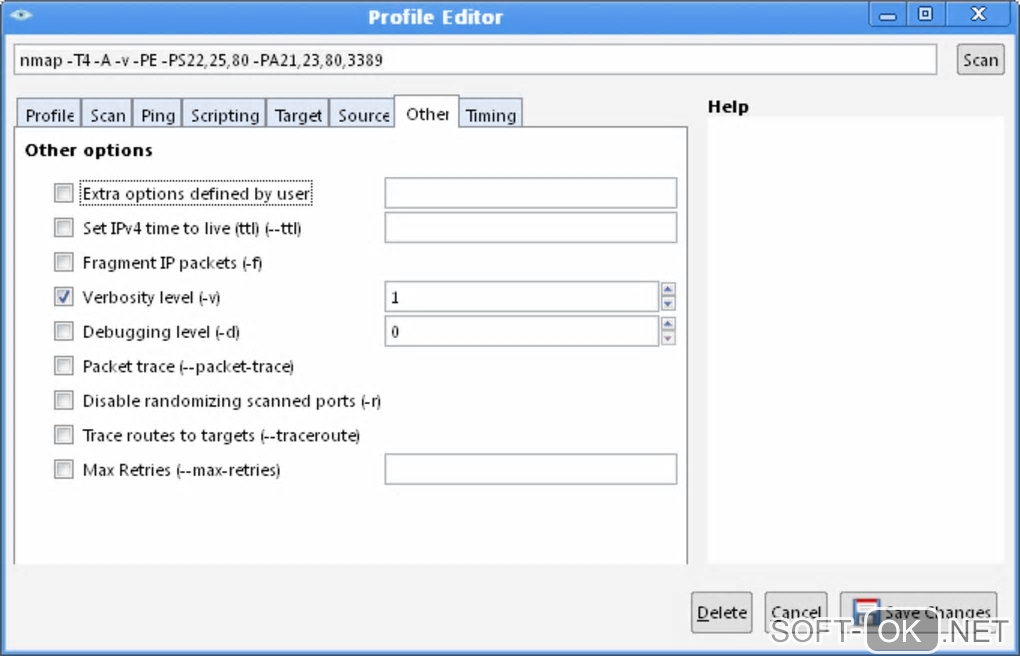This screenshot has height=656, width=1020.
Task: Select the Source tab
Action: (x=363, y=115)
